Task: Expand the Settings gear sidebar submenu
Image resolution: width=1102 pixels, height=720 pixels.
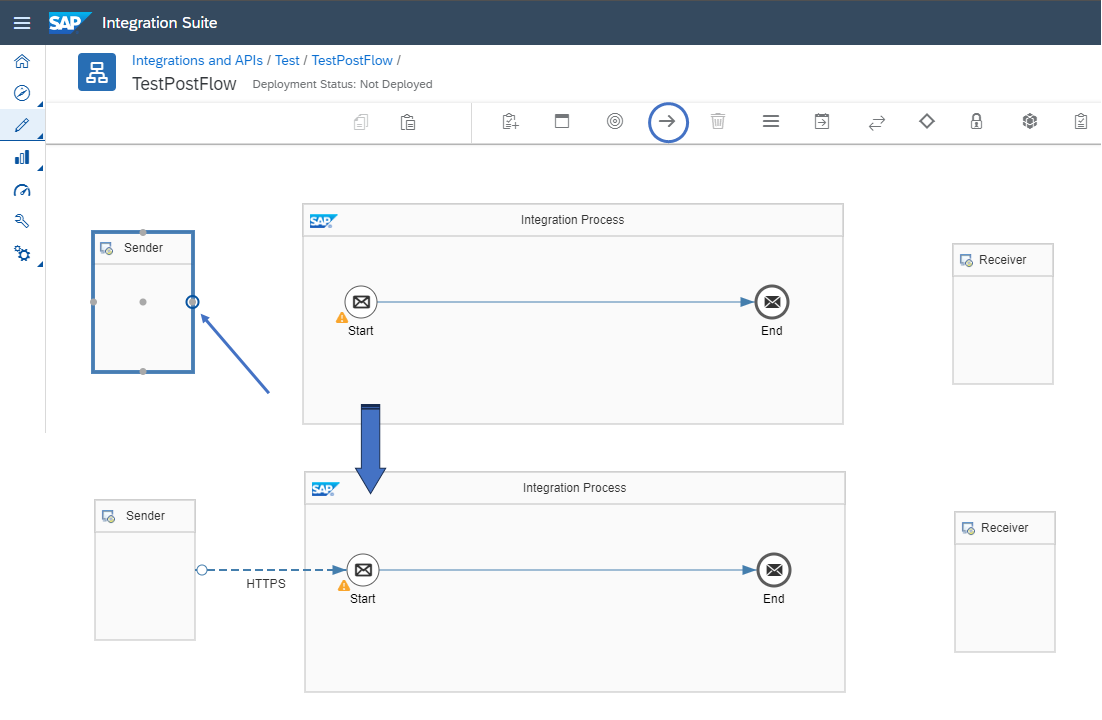Action: pyautogui.click(x=40, y=264)
